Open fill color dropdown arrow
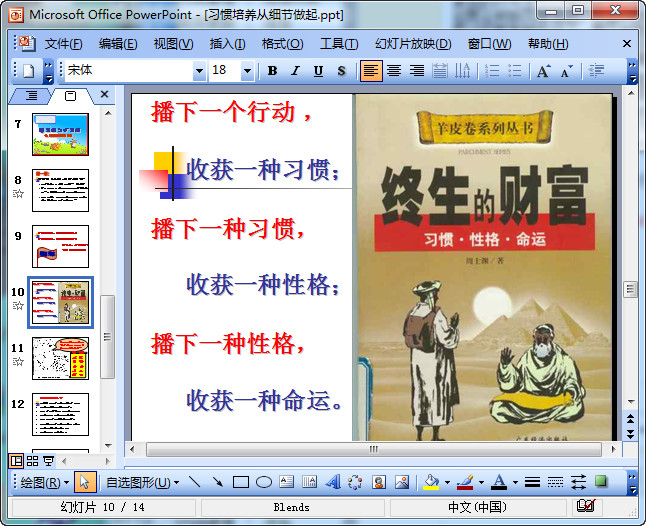 (447, 482)
